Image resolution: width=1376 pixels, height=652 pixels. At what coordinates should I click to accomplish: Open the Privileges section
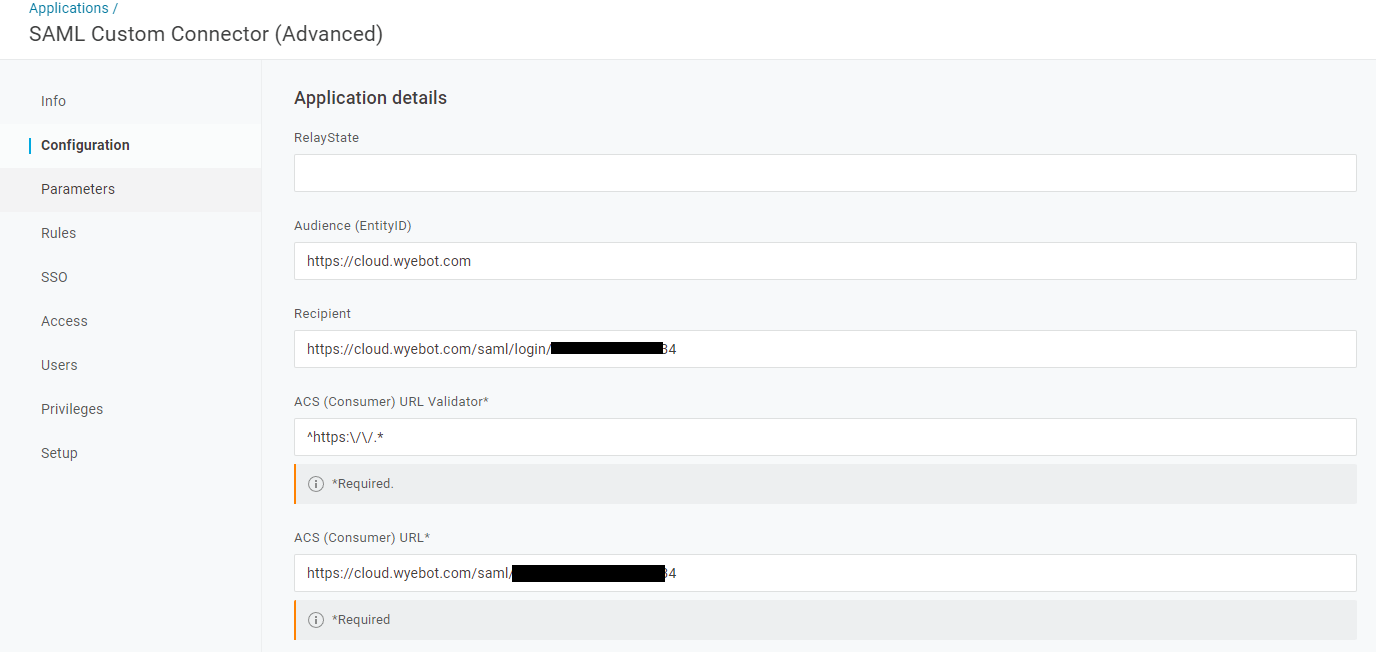click(72, 409)
